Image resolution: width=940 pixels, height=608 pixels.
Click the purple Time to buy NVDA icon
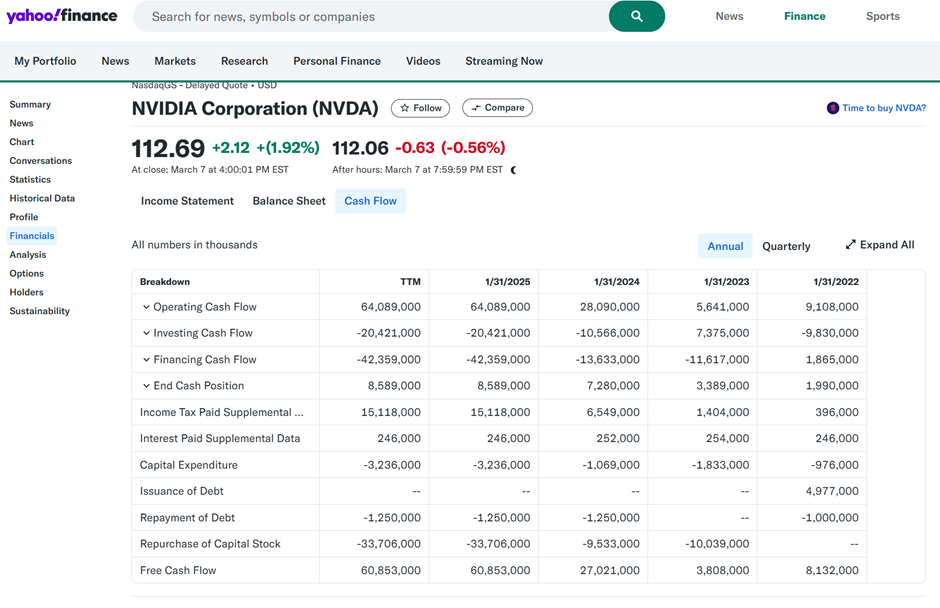pos(833,108)
